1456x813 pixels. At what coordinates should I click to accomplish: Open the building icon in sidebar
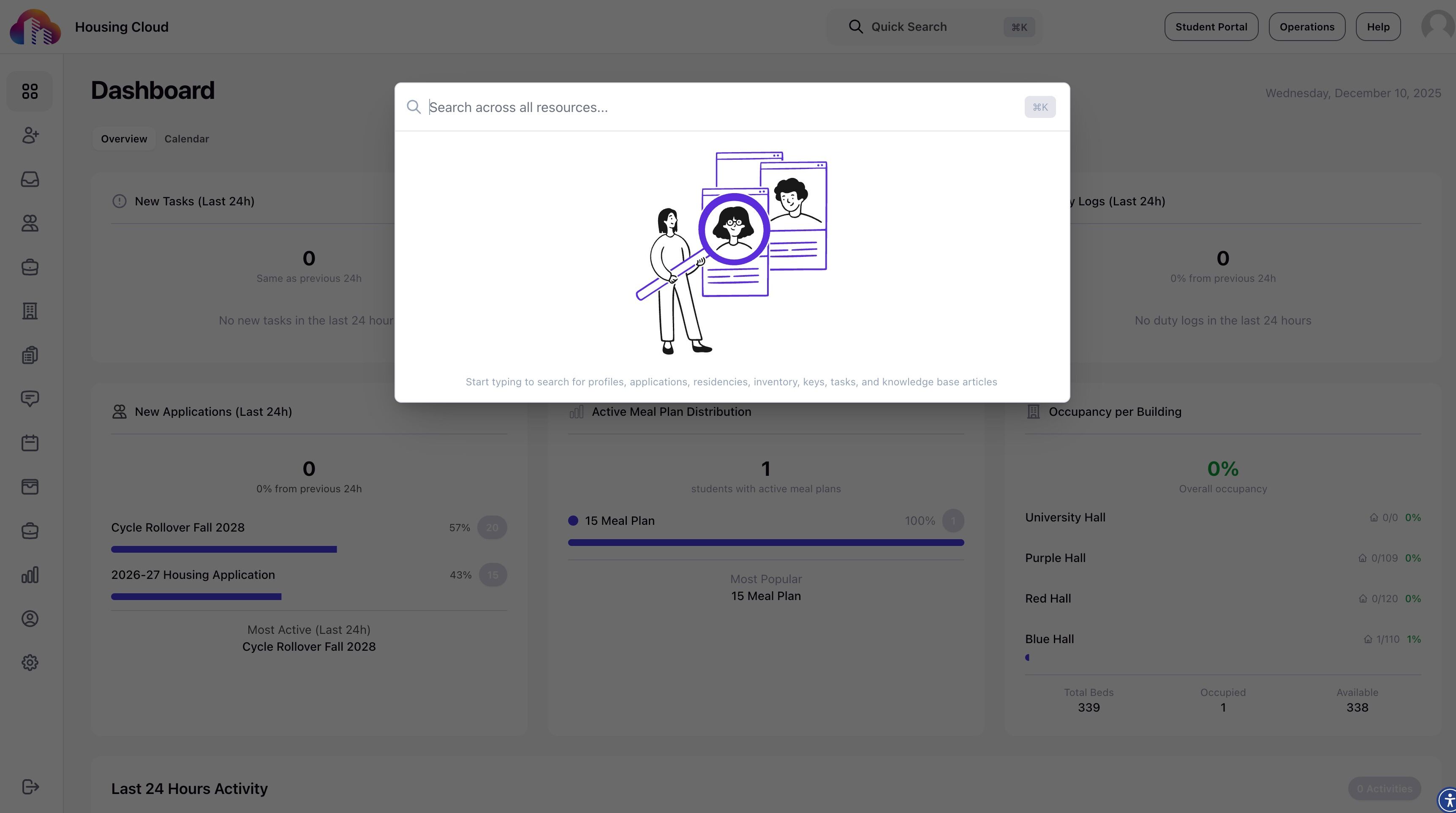point(30,311)
